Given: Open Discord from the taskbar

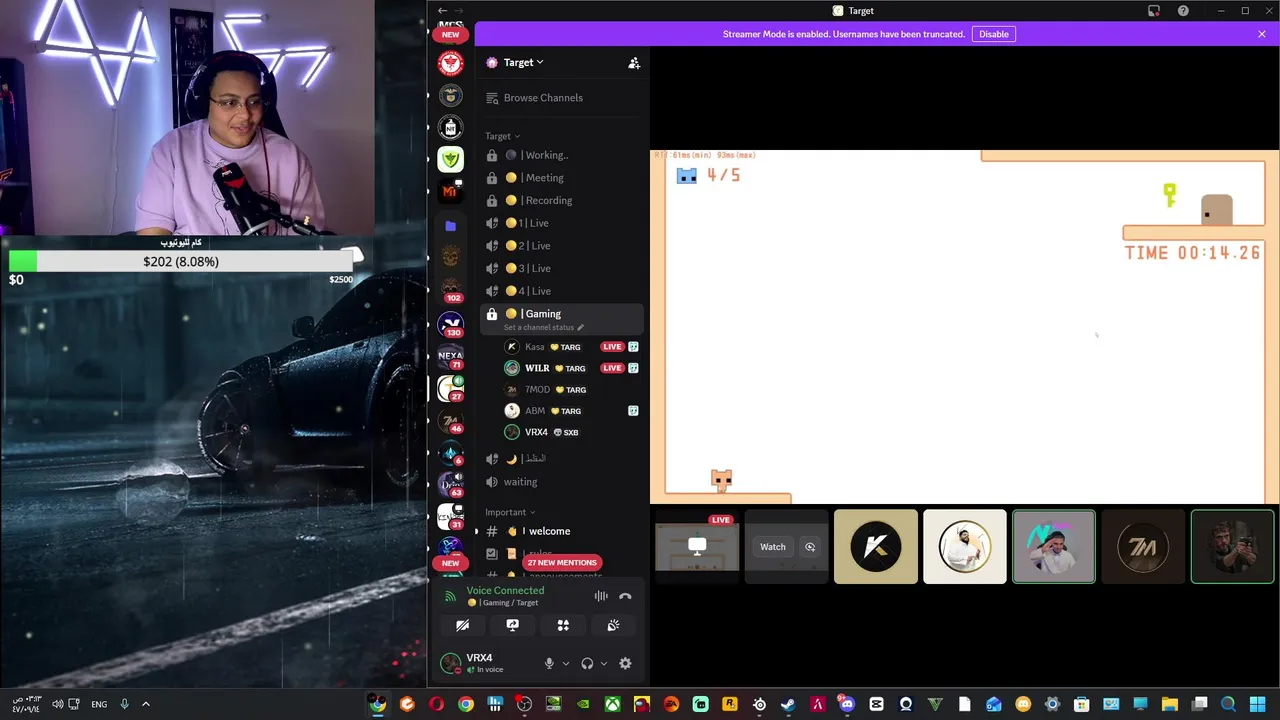Looking at the screenshot, I should click(847, 704).
